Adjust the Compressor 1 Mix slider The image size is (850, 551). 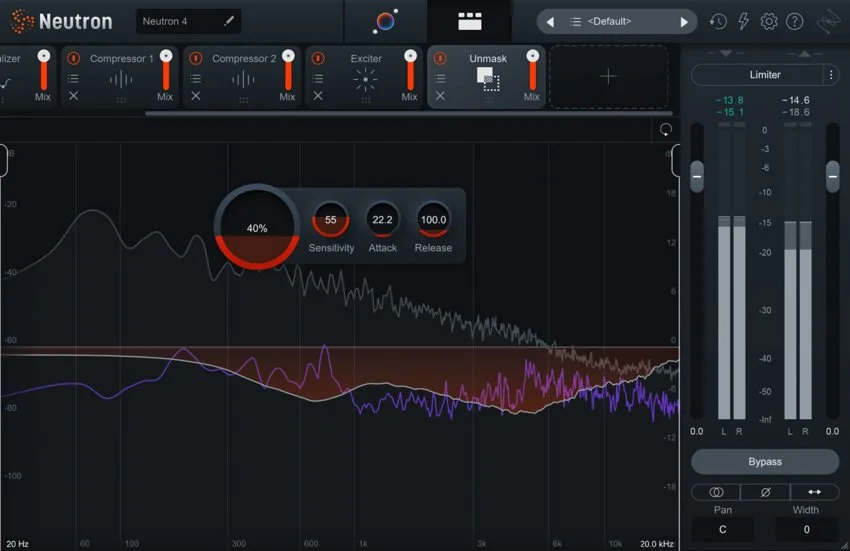[x=166, y=71]
